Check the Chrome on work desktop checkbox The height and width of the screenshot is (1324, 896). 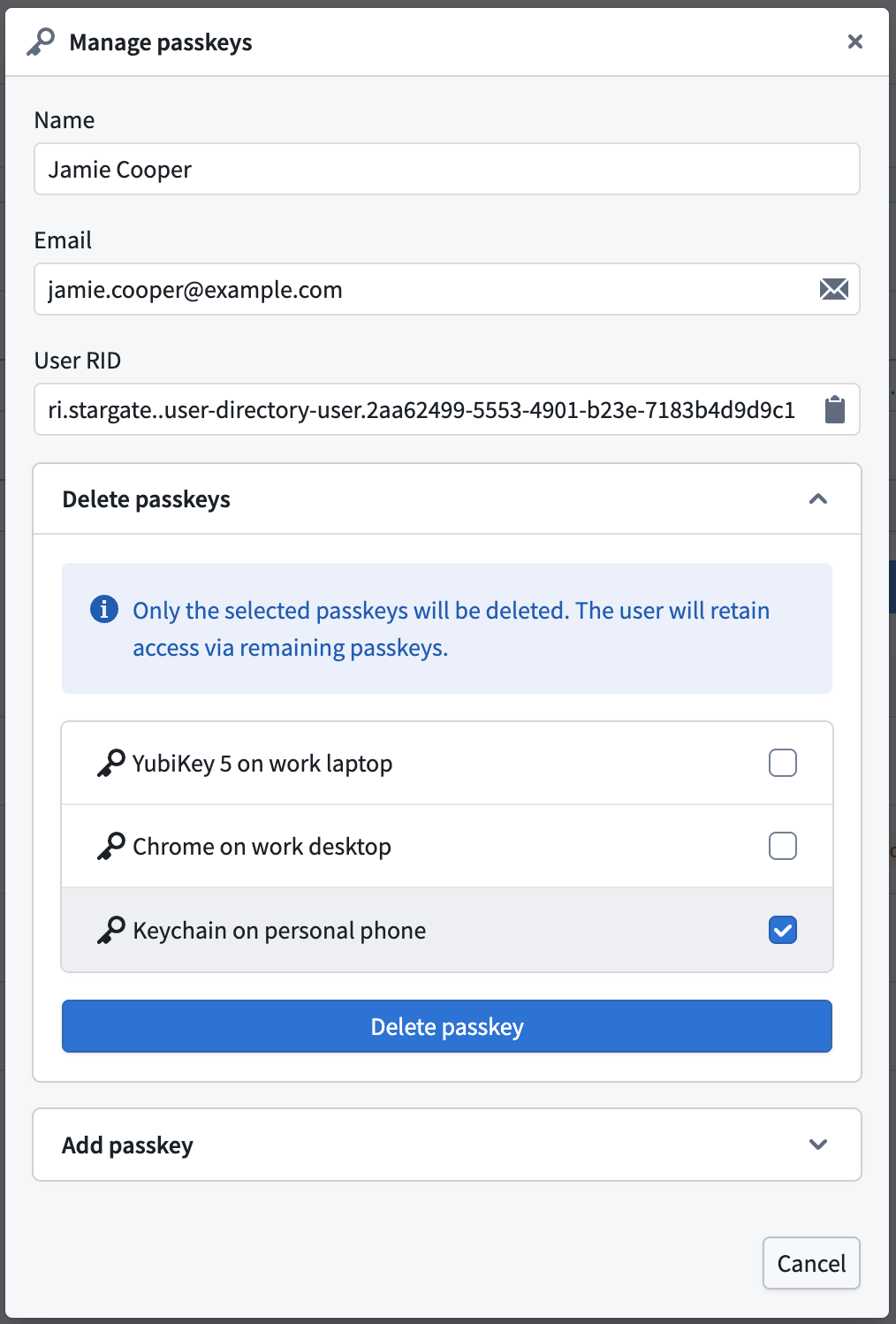[782, 846]
